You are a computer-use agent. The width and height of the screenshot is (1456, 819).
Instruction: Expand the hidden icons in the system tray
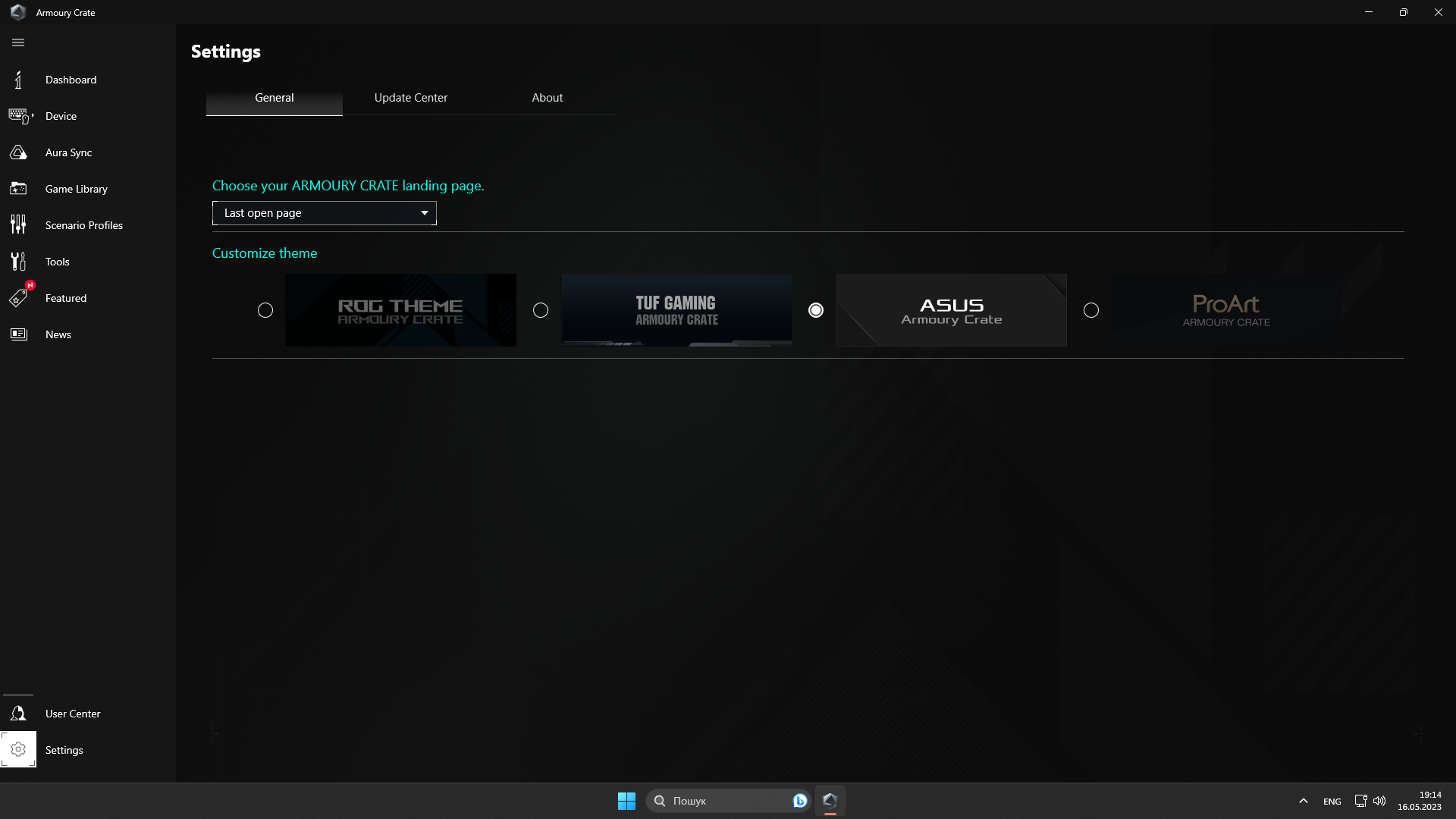[1303, 800]
